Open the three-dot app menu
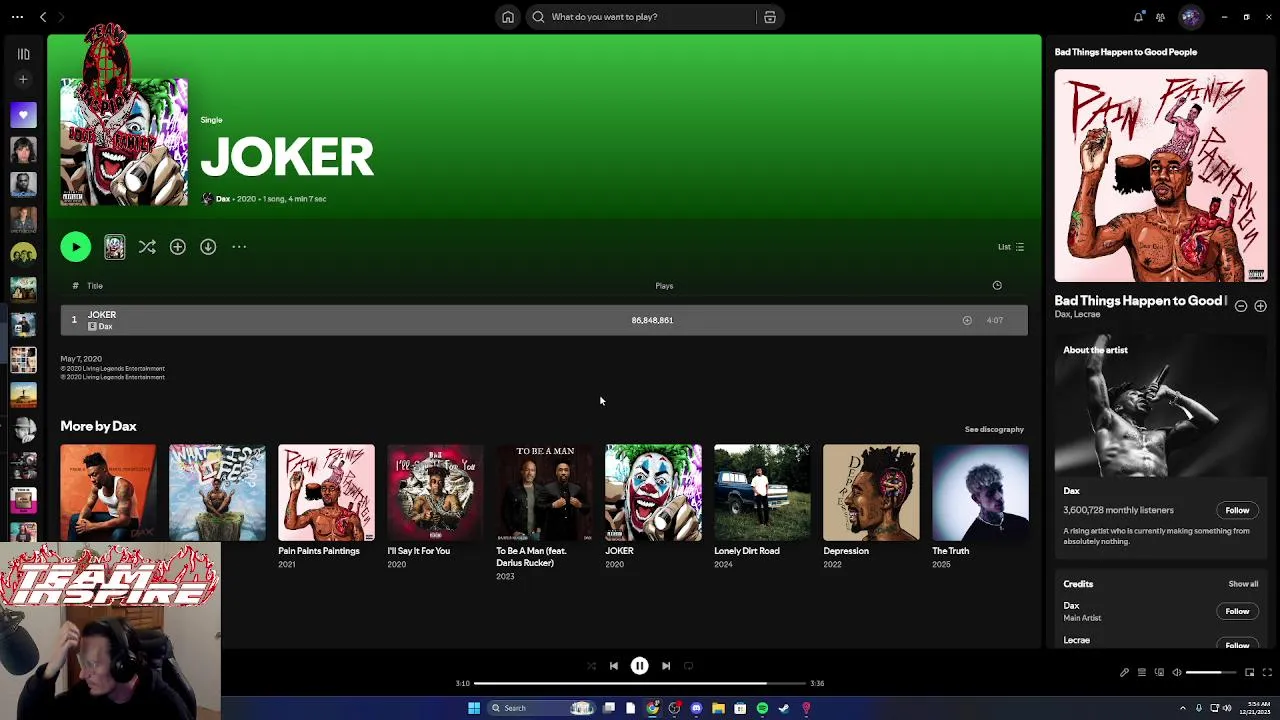Viewport: 1280px width, 720px height. coord(17,17)
